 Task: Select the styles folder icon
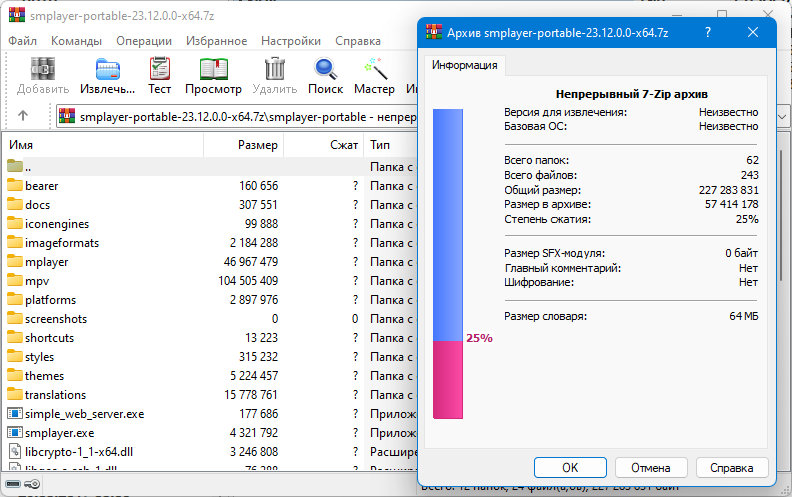click(15, 357)
